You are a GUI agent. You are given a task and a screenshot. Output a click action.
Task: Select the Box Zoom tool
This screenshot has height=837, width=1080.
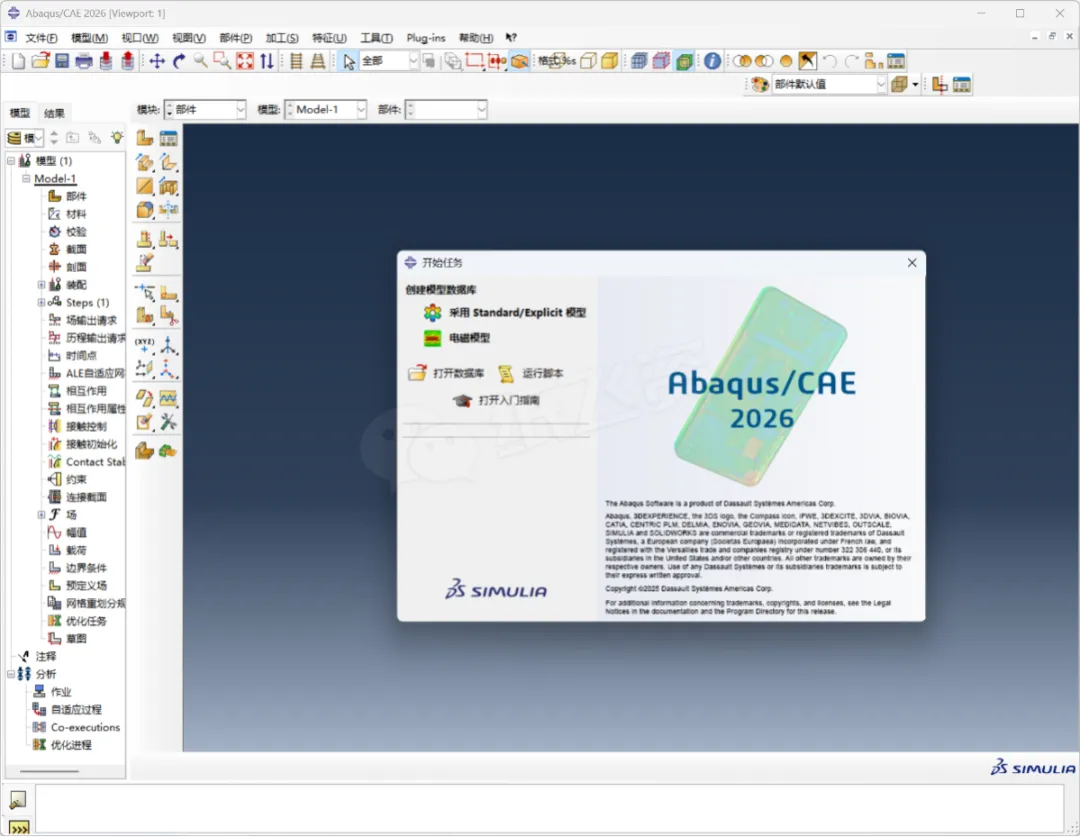click(222, 61)
